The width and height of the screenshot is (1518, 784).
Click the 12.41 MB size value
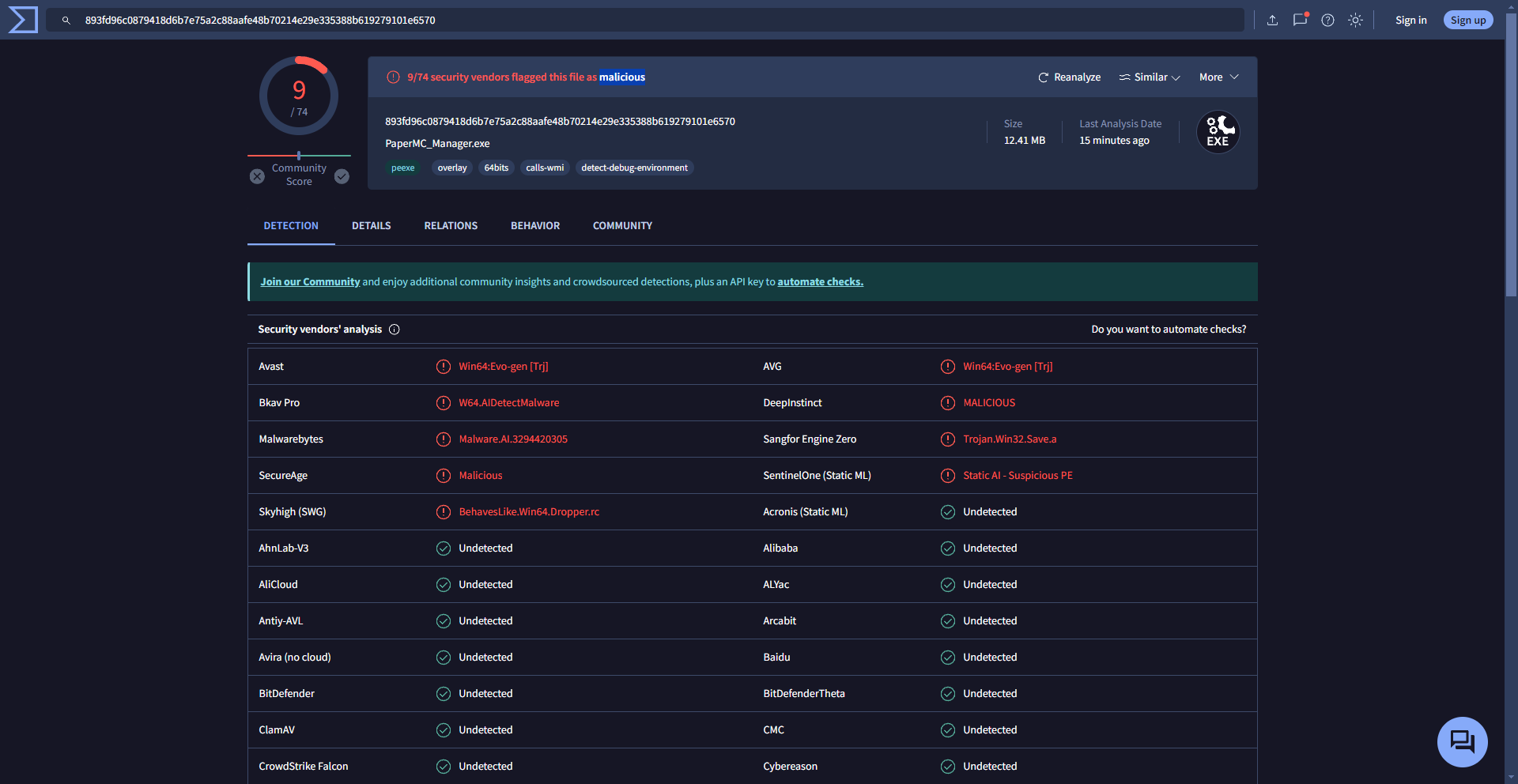(1025, 141)
